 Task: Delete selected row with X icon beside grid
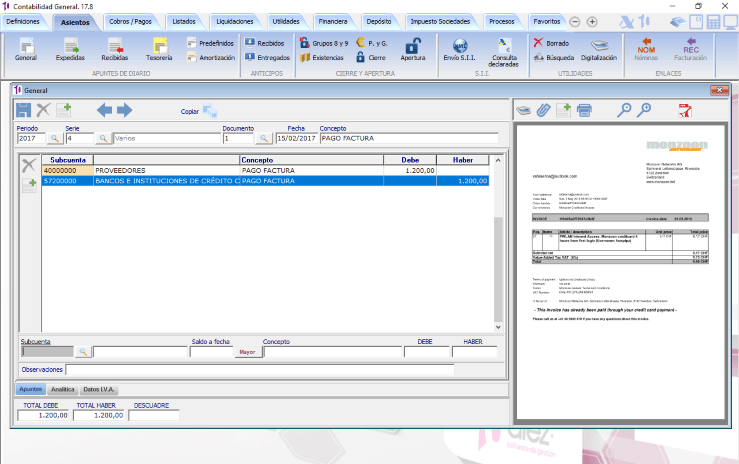(29, 165)
